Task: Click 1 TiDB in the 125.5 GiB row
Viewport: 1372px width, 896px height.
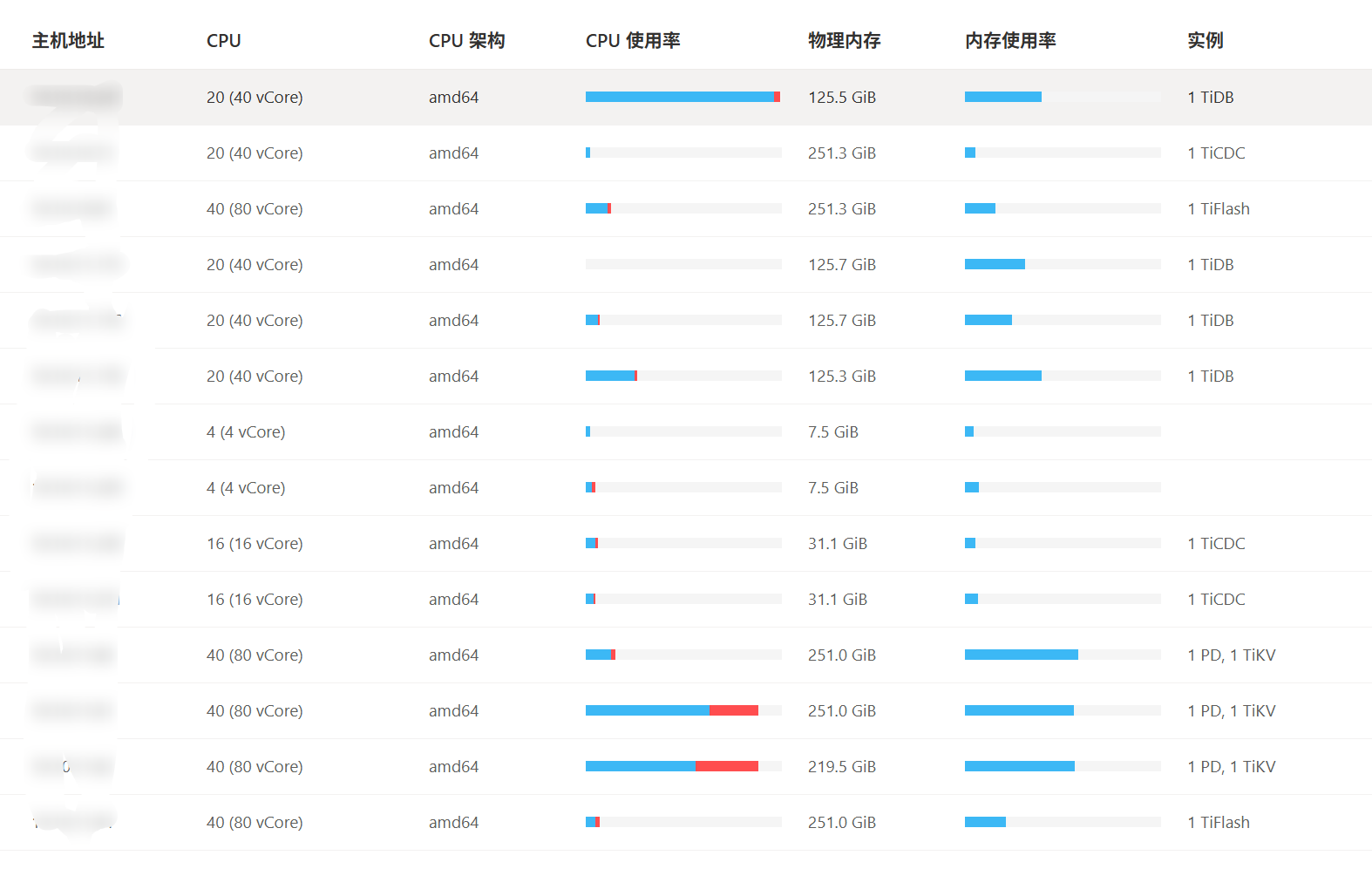Action: (x=1211, y=98)
